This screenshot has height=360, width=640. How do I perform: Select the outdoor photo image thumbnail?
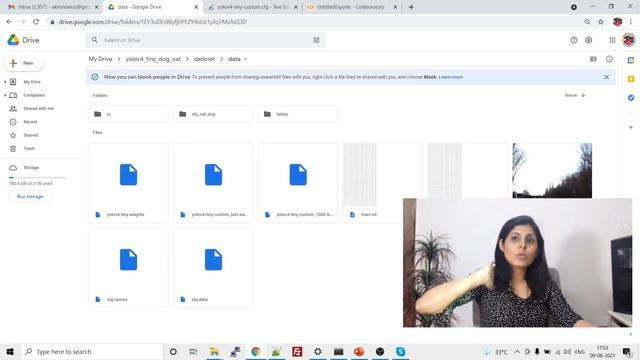tap(552, 170)
